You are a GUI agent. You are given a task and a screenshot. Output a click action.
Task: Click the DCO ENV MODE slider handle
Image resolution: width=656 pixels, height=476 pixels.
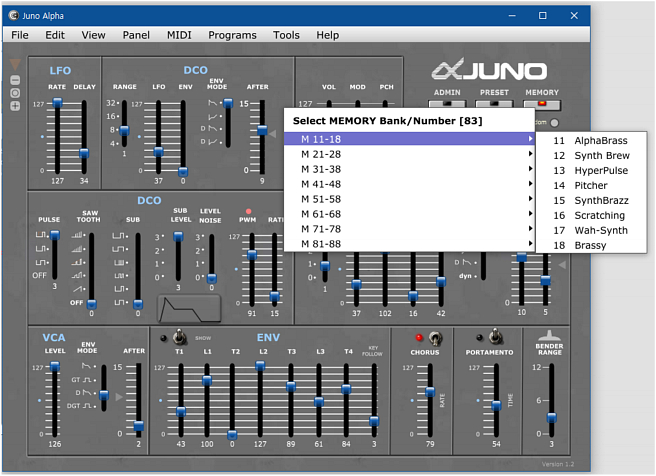click(x=228, y=103)
